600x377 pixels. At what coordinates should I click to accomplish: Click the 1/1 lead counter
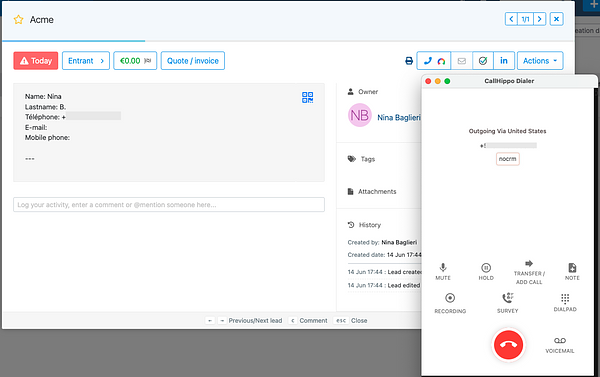pyautogui.click(x=525, y=19)
